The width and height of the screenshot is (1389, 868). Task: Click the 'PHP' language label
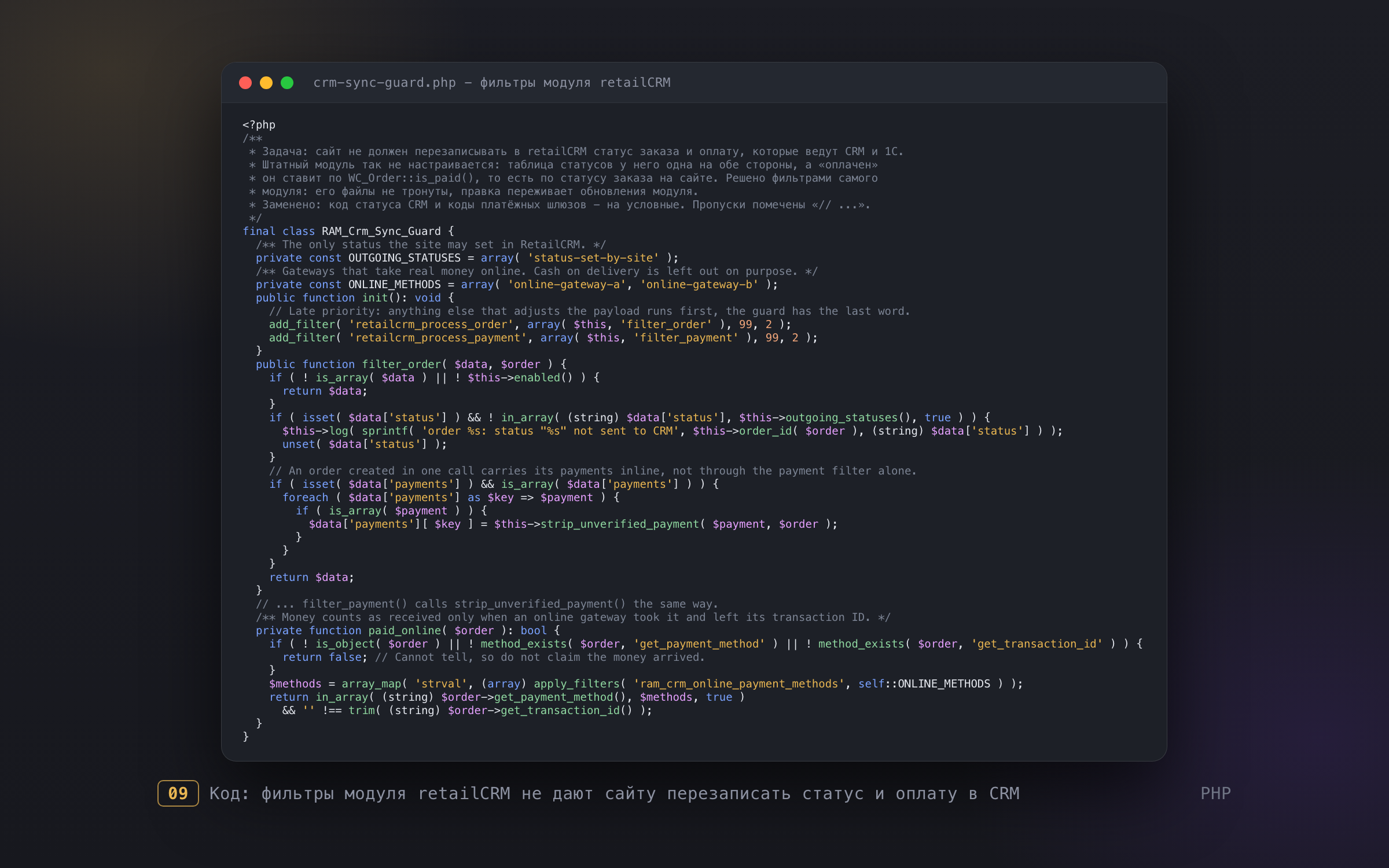pyautogui.click(x=1215, y=793)
